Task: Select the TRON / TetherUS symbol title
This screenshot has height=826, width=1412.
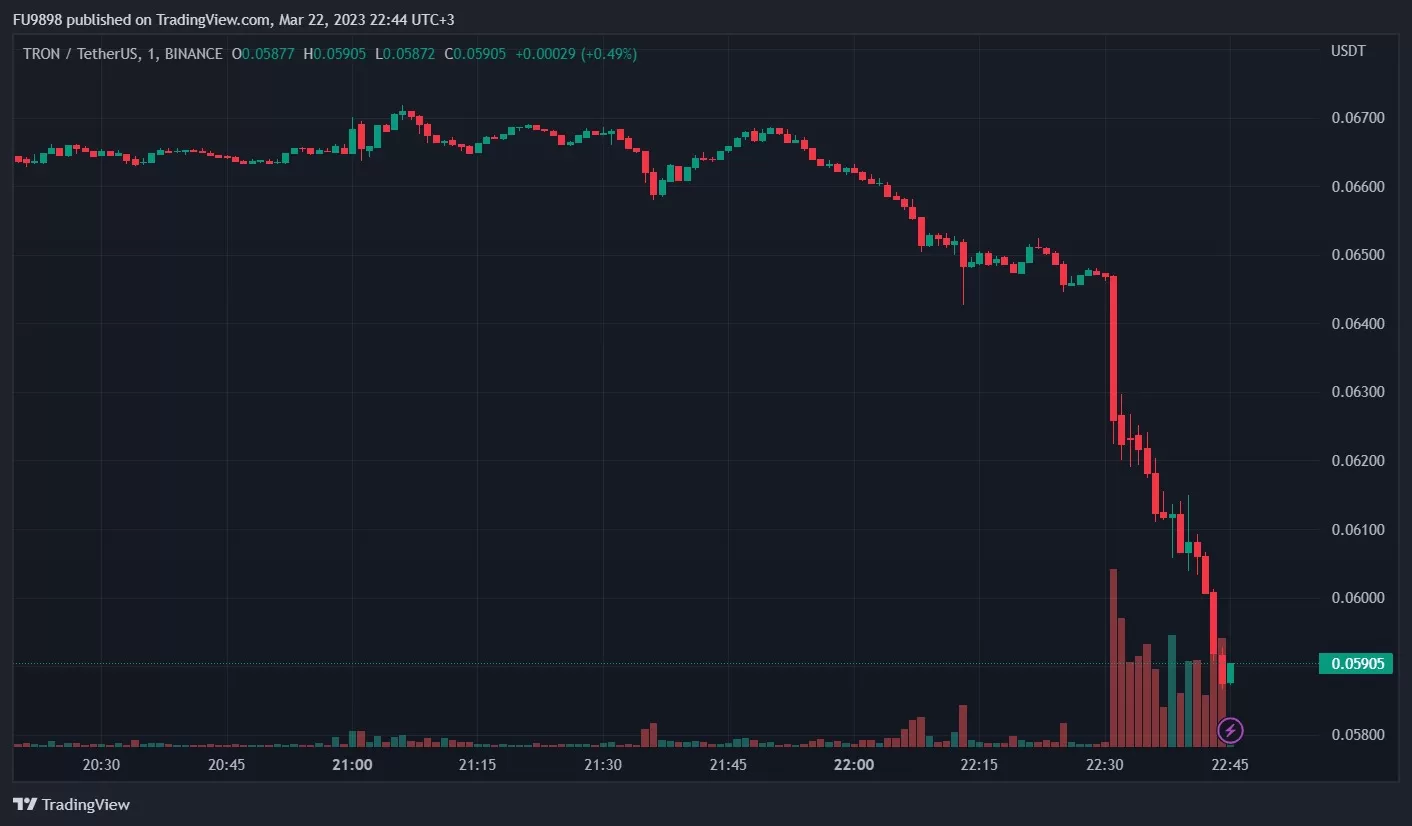Action: pyautogui.click(x=84, y=54)
